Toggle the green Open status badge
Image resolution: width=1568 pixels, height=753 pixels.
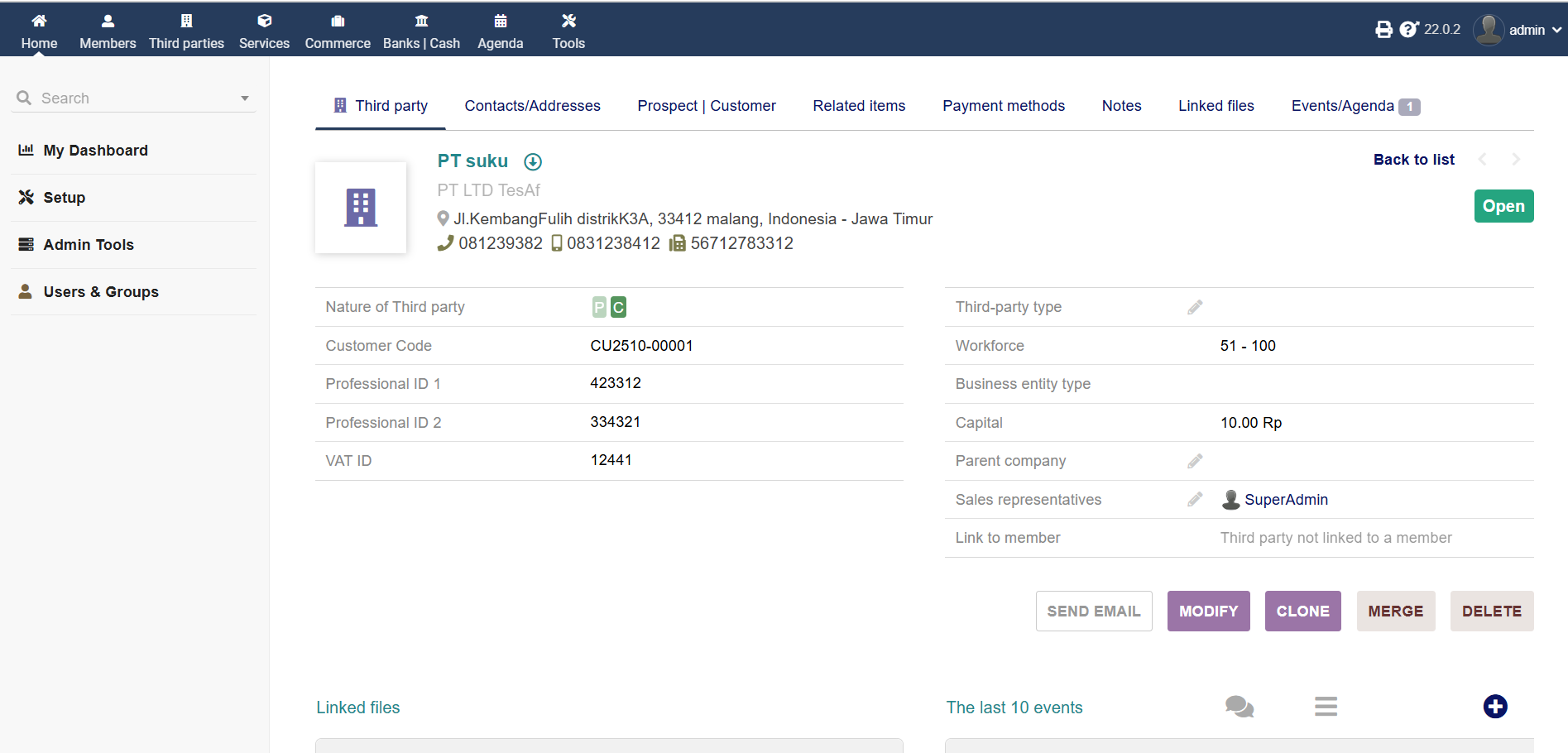click(1503, 206)
